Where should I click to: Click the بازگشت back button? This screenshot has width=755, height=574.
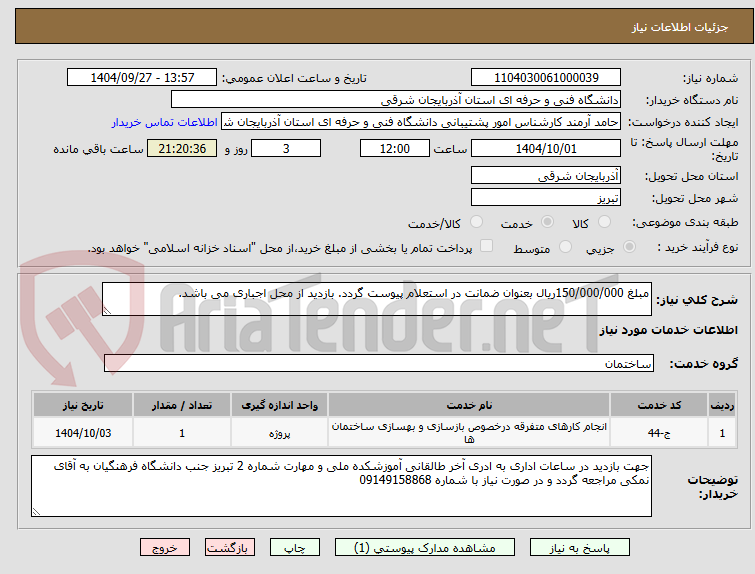[x=229, y=548]
